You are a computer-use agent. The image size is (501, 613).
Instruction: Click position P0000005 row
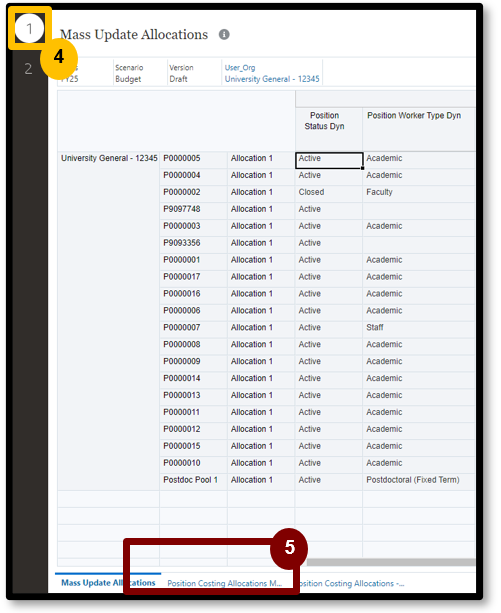193,158
